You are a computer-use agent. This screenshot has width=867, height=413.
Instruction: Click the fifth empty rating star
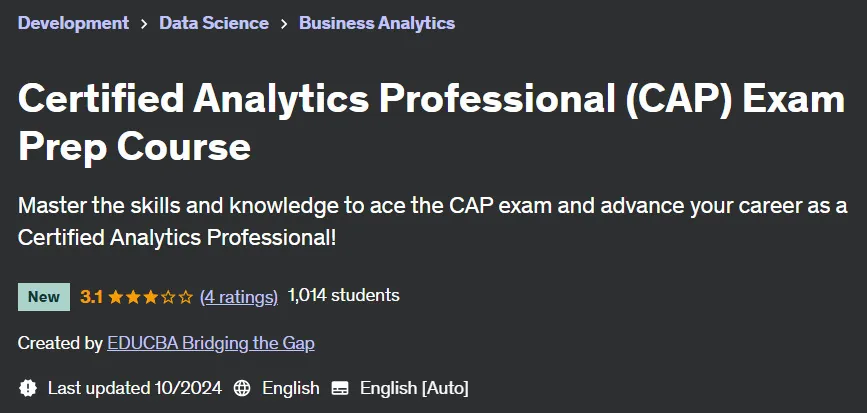pos(186,297)
